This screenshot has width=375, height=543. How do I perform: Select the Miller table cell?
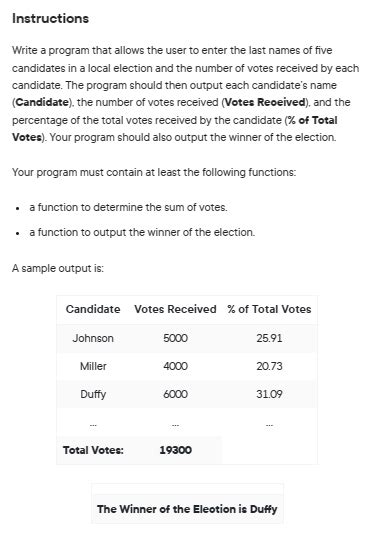[x=93, y=366]
